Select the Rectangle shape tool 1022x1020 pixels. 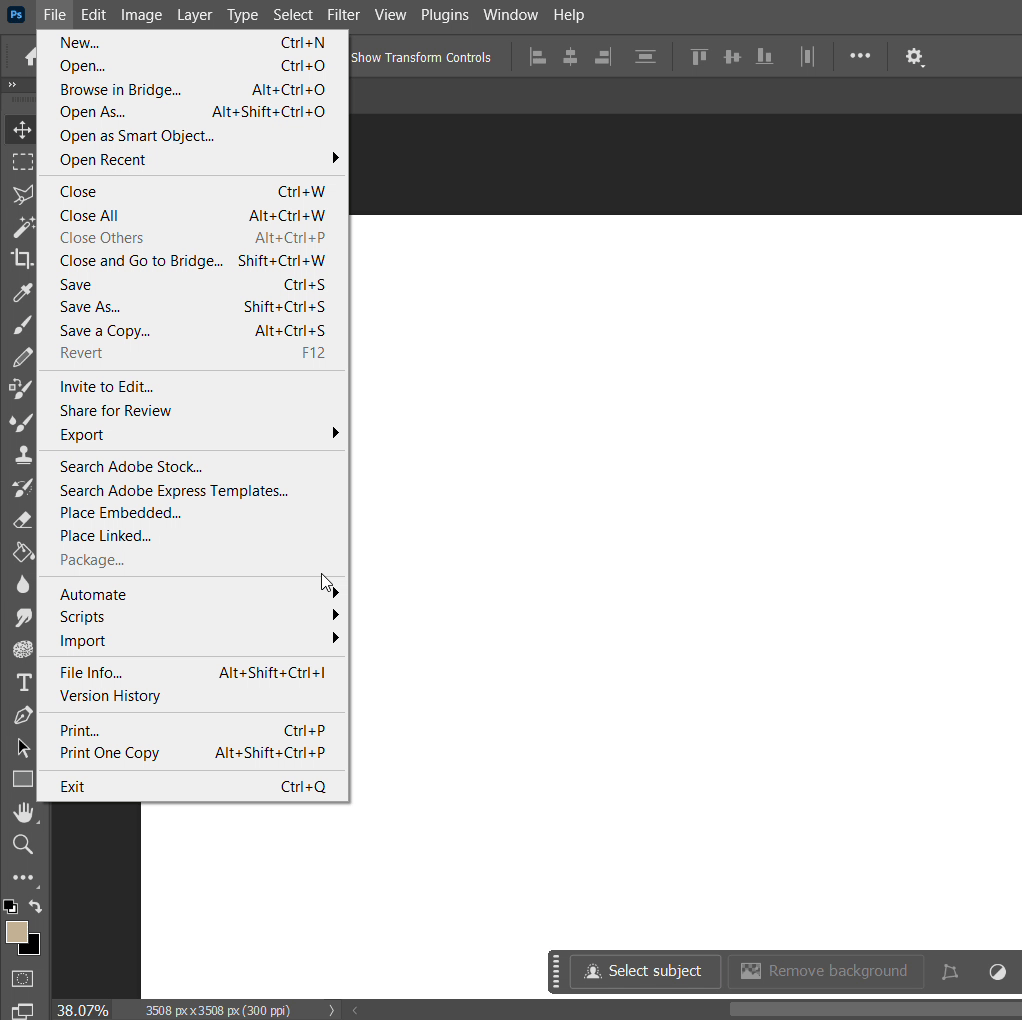(22, 780)
